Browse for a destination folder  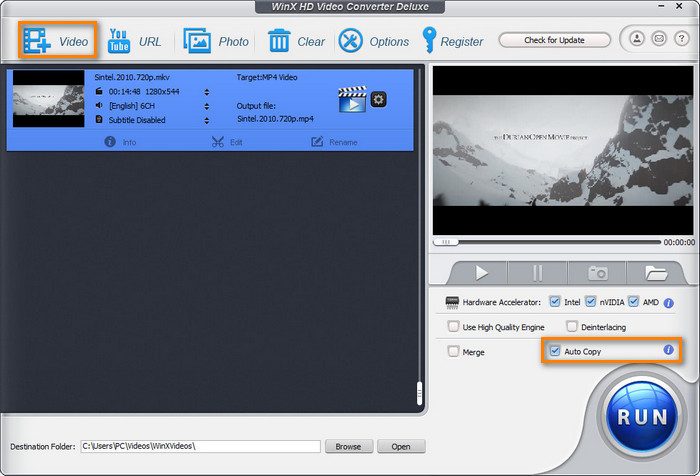349,447
